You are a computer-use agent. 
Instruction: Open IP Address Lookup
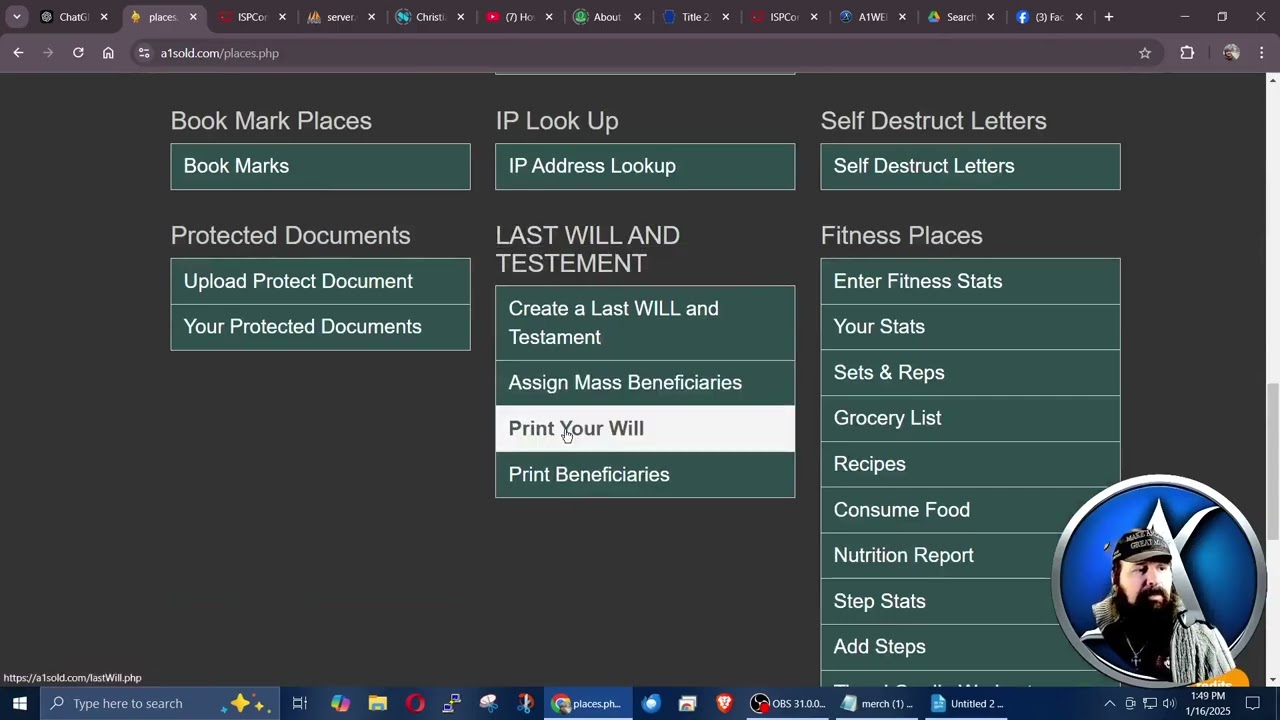tap(645, 166)
